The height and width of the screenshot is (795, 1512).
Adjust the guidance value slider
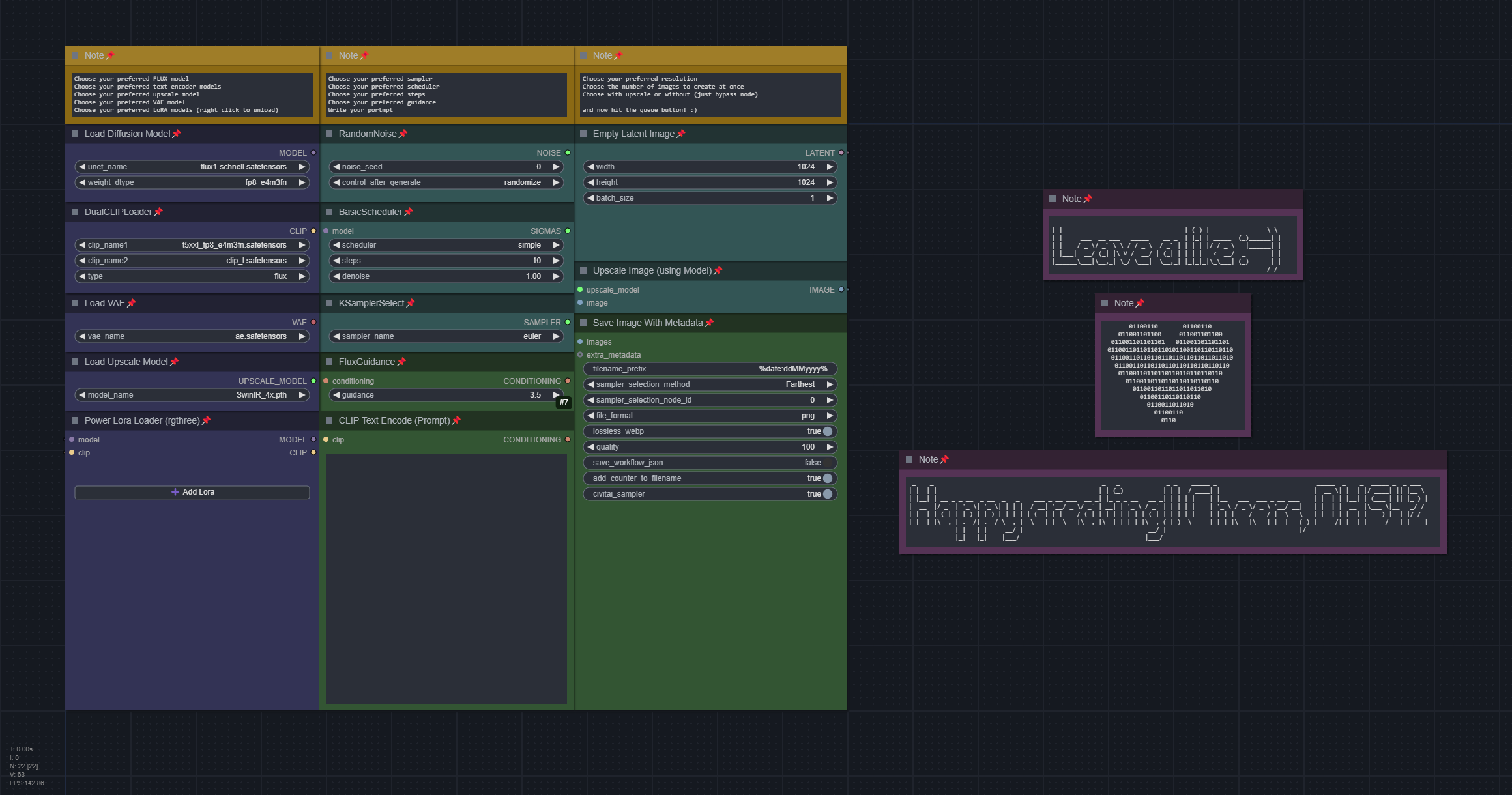[446, 395]
